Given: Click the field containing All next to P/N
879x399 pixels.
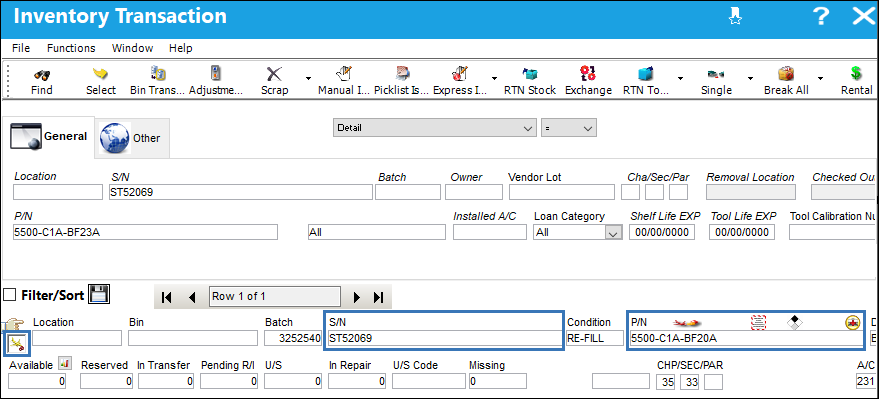Looking at the screenshot, I should (x=377, y=232).
